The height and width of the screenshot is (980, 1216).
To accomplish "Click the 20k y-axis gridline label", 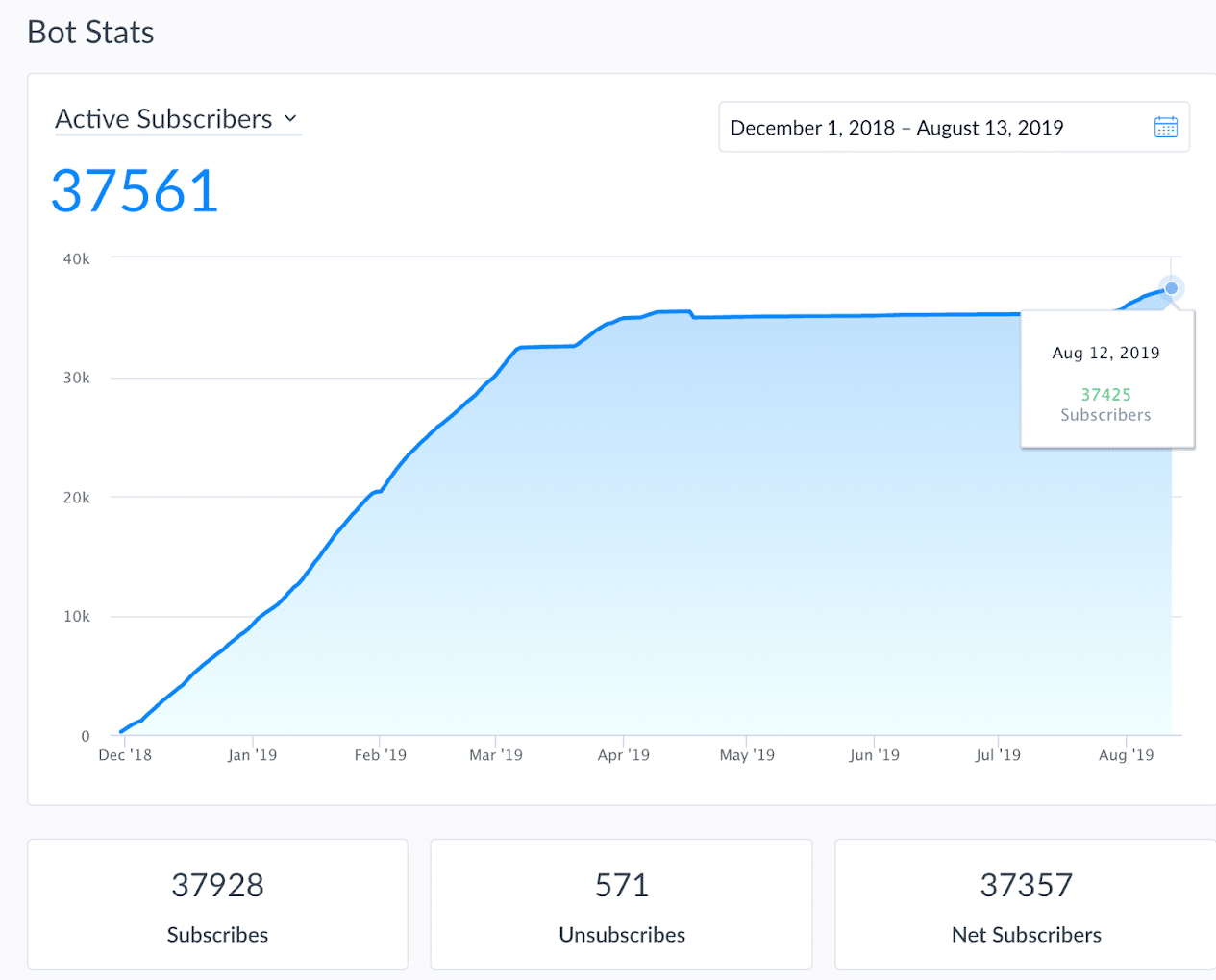I will point(77,498).
